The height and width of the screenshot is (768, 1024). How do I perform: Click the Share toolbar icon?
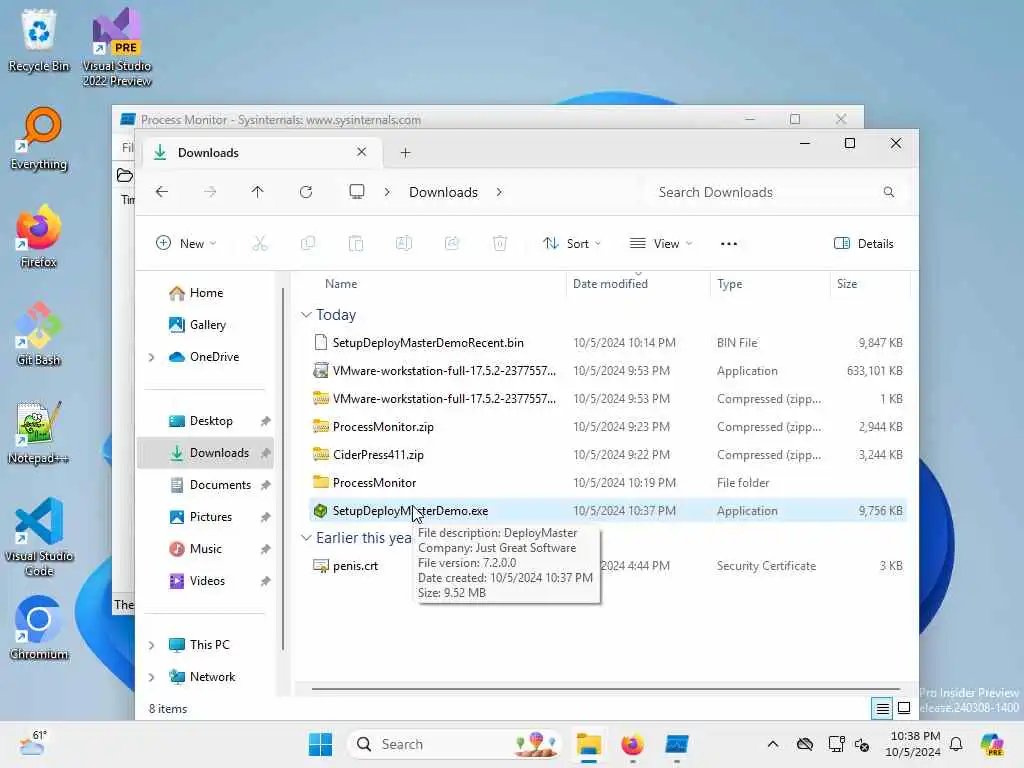(452, 244)
